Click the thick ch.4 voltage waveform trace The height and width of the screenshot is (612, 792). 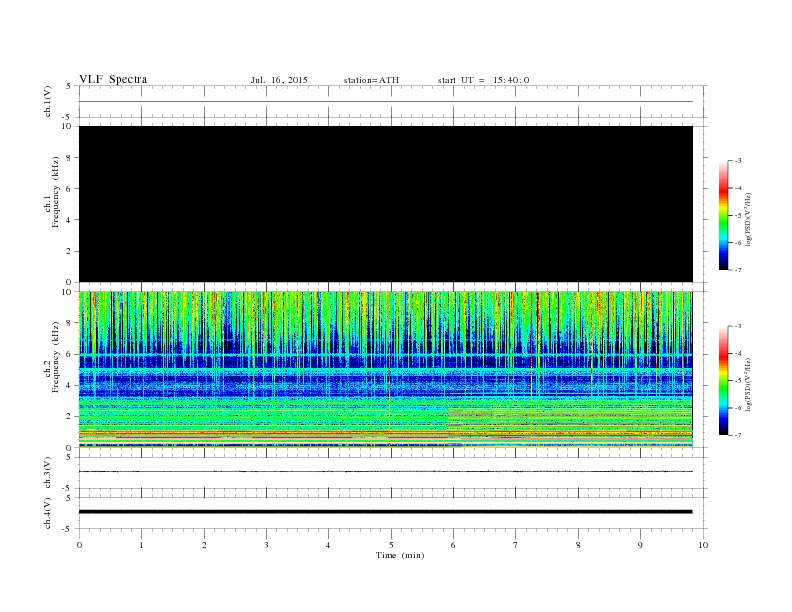point(386,512)
